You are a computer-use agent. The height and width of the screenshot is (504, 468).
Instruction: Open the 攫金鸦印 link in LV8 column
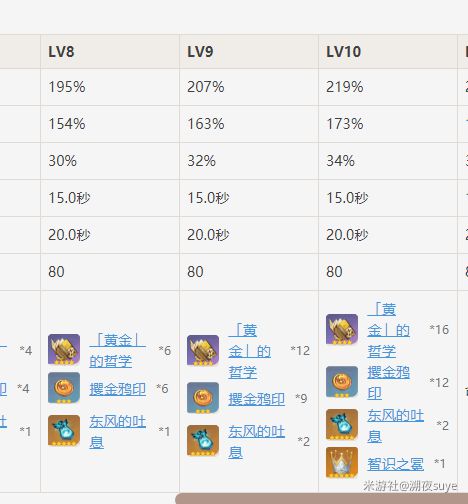click(117, 389)
